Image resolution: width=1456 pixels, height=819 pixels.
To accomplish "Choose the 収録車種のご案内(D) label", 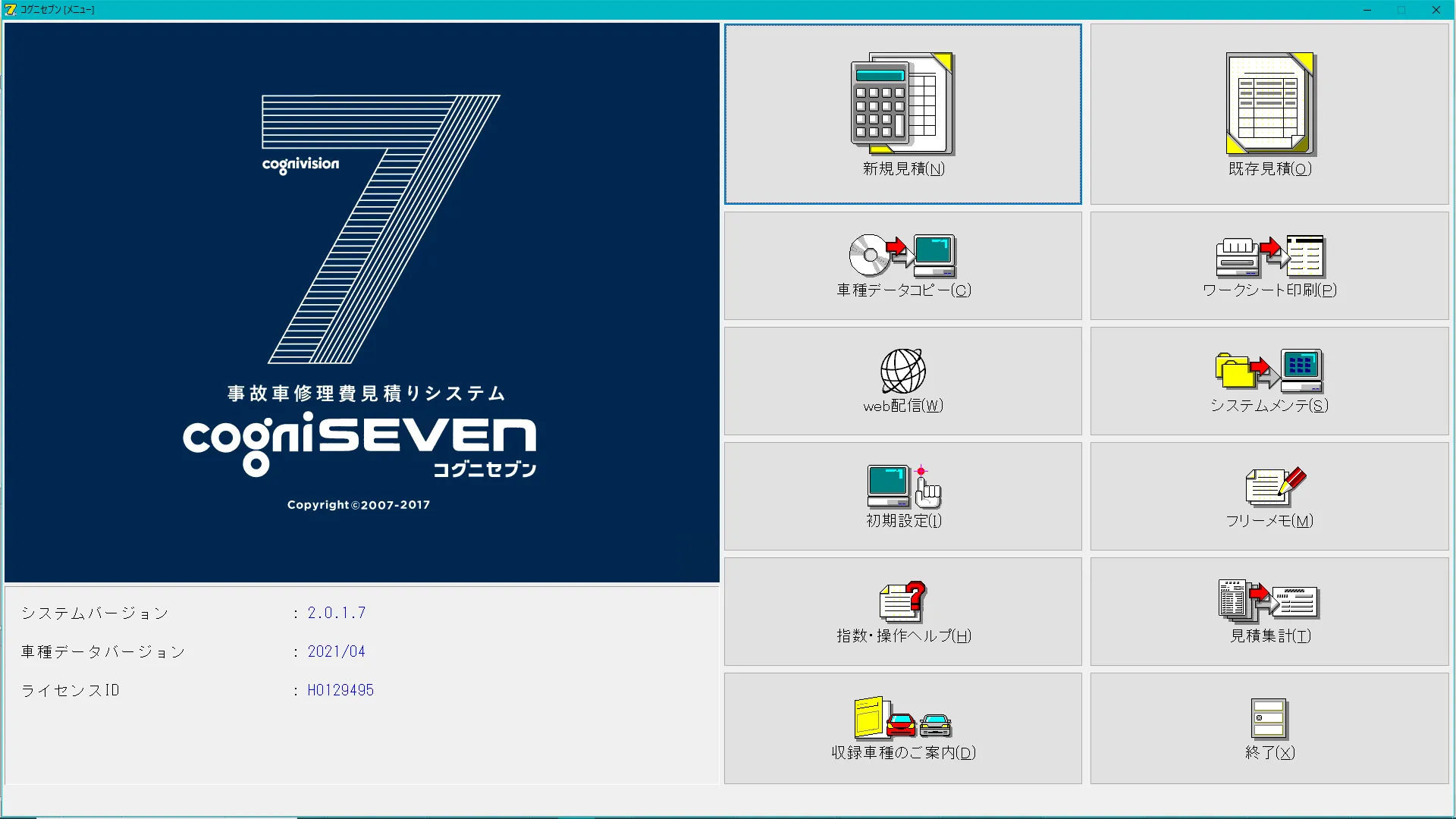I will coord(903,752).
